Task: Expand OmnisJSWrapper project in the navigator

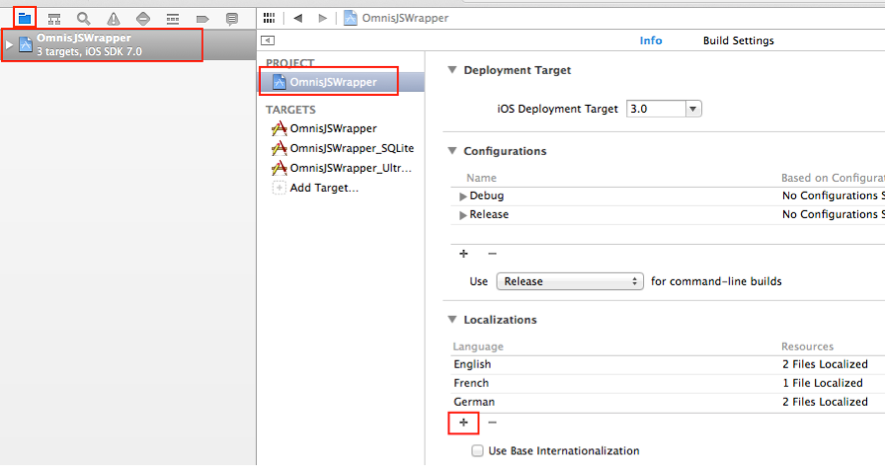Action: pos(9,45)
